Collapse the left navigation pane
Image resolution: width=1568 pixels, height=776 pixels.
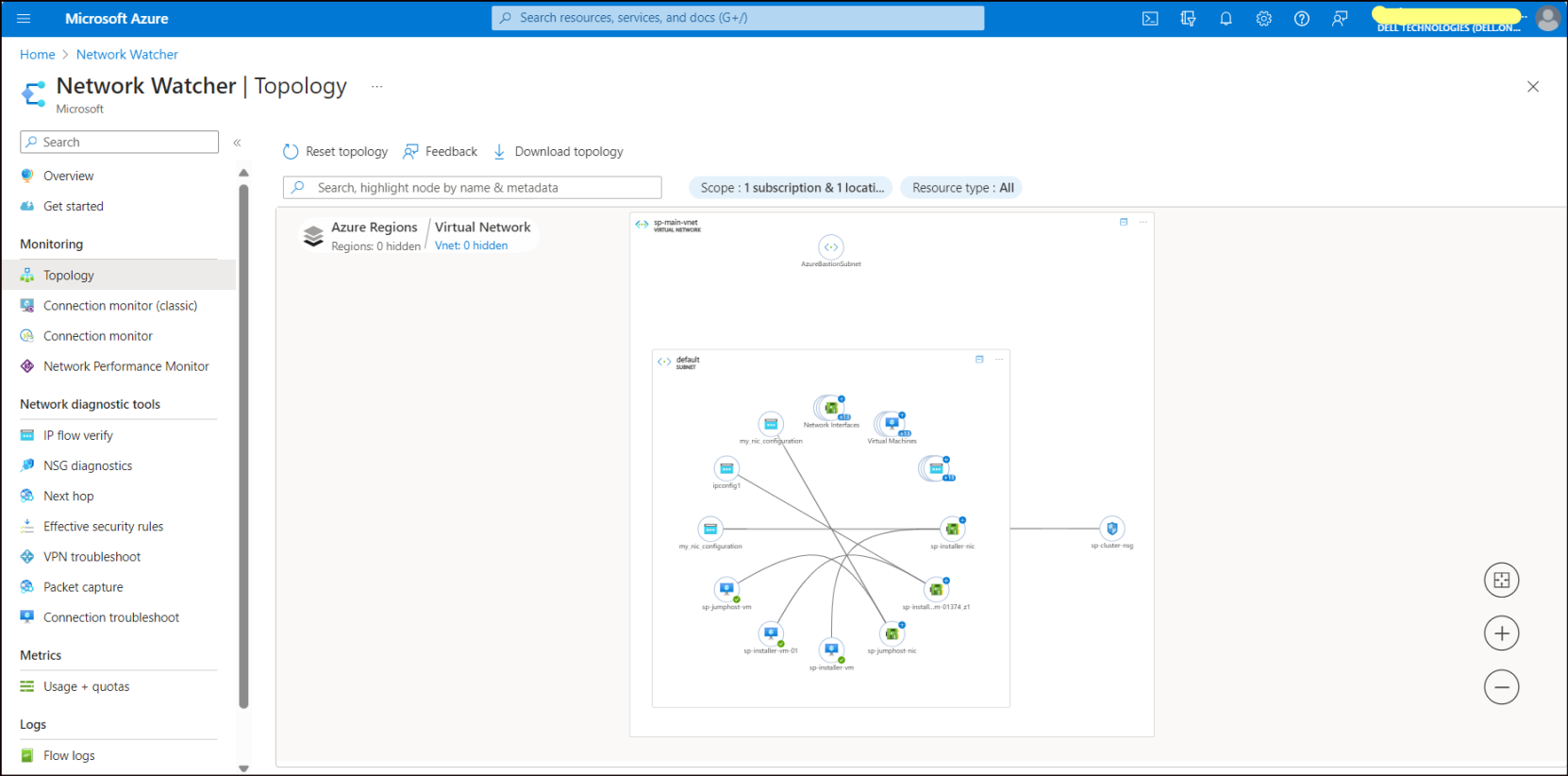click(x=237, y=143)
